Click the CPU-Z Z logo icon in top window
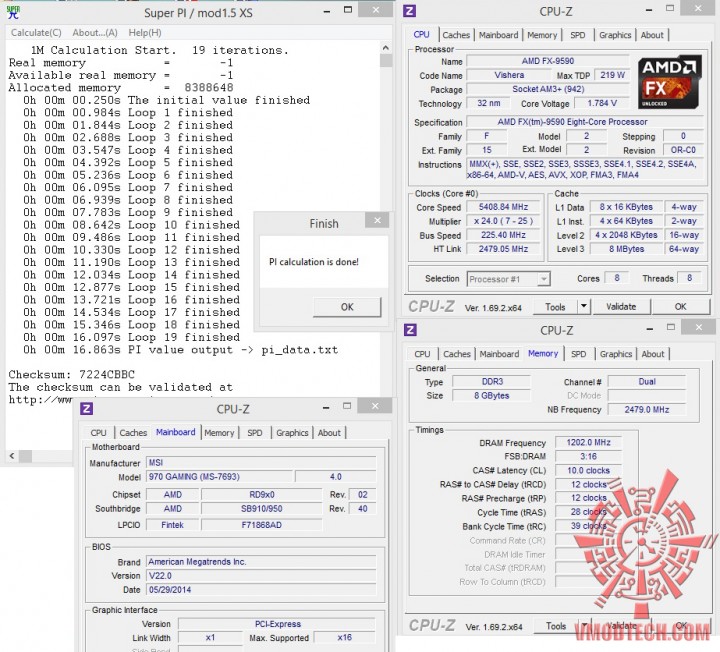The image size is (720, 652). click(x=409, y=11)
